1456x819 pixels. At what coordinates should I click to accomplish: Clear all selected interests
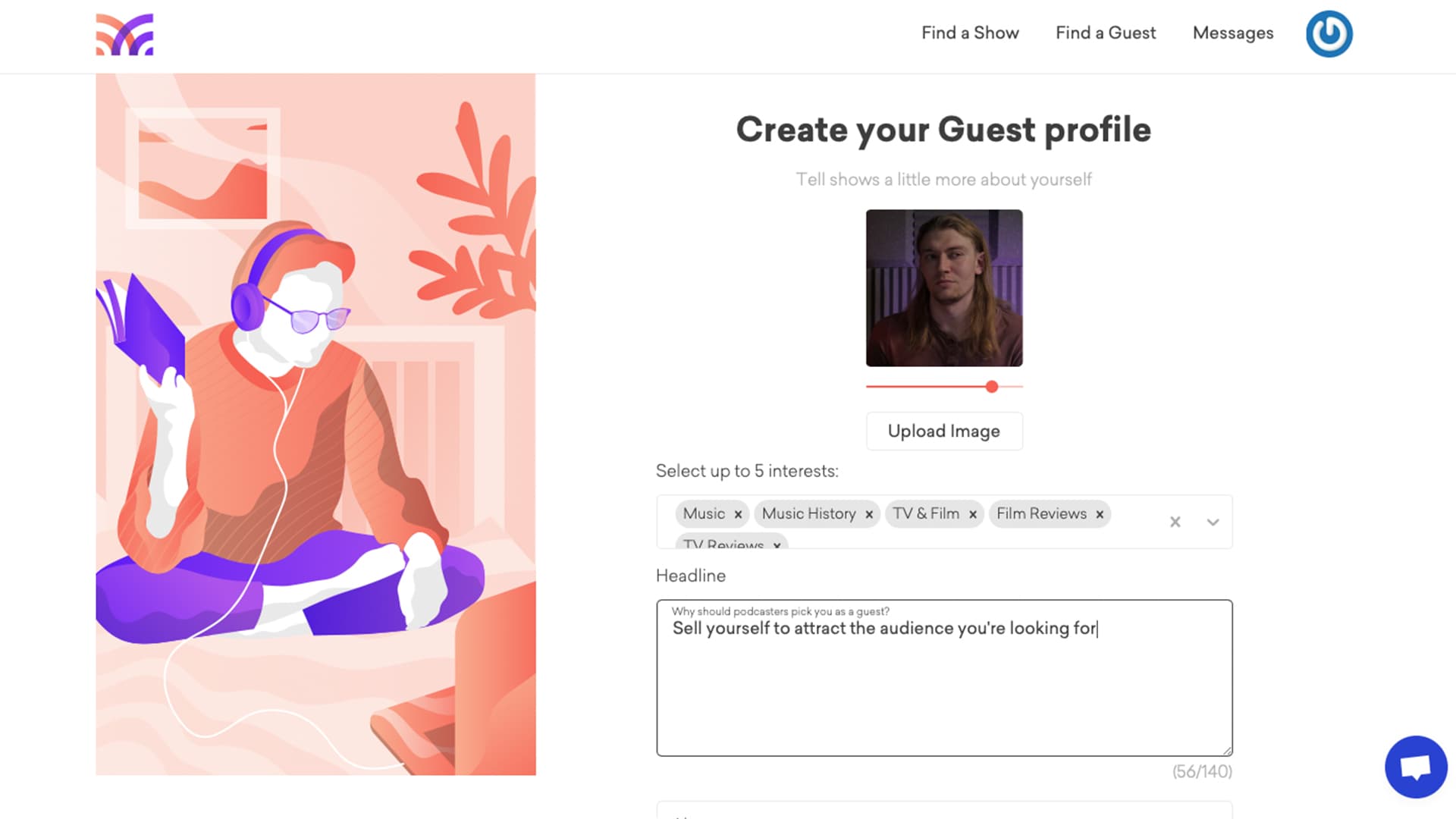coord(1175,522)
